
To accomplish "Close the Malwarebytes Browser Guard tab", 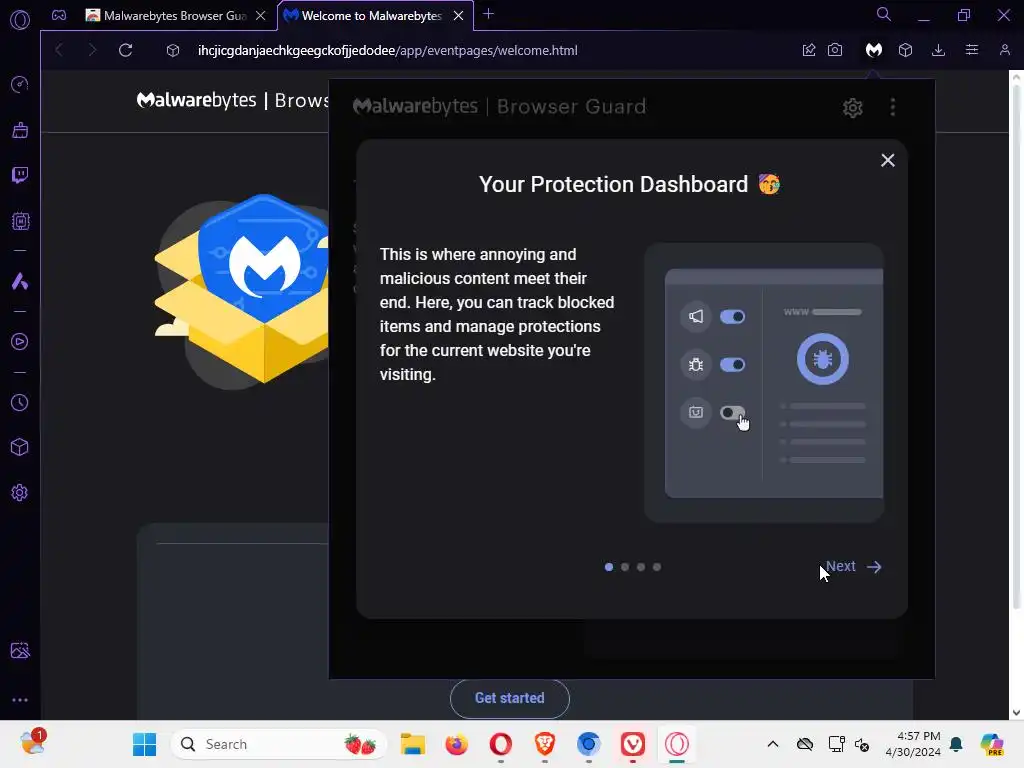I will [x=261, y=16].
